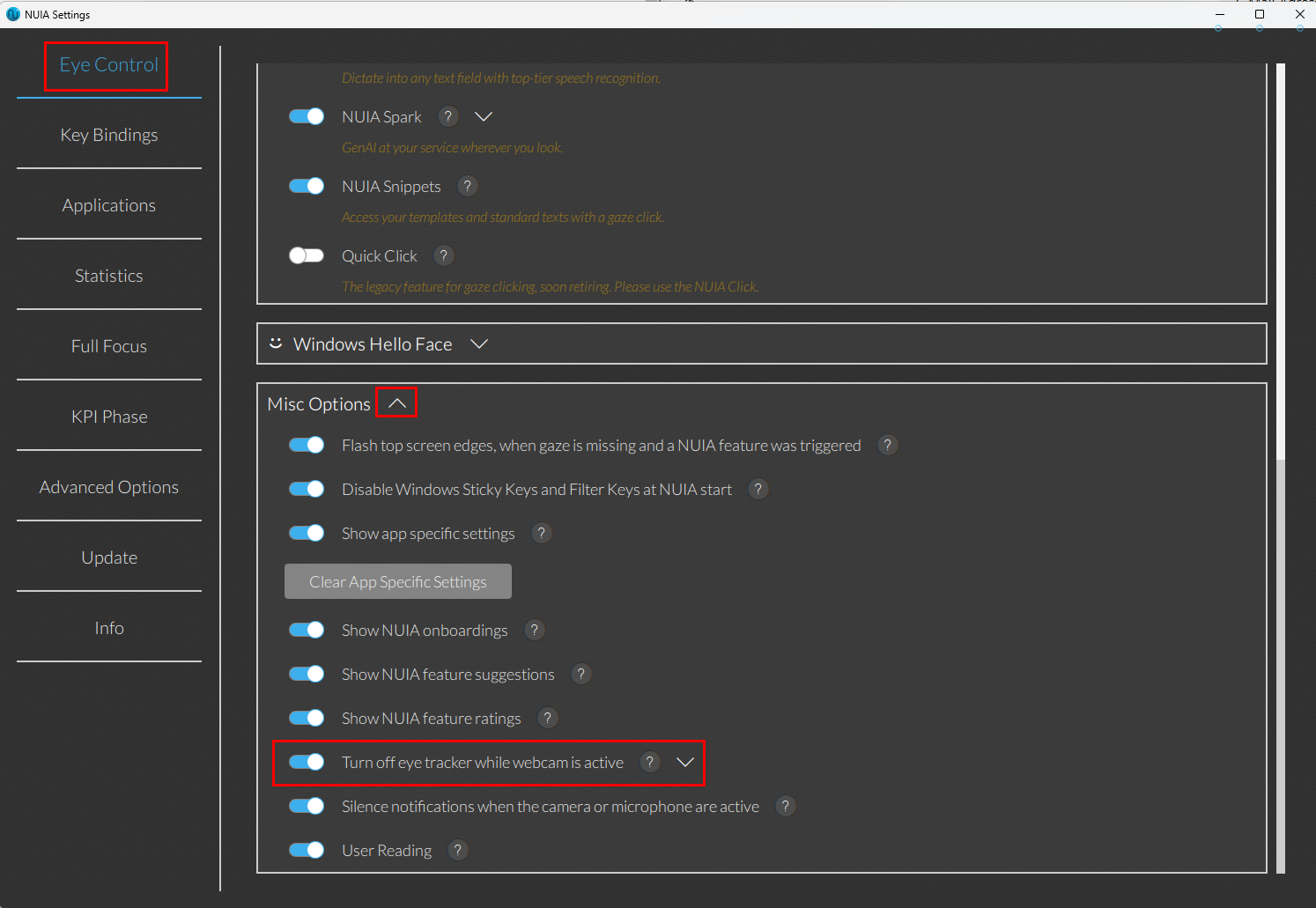Screen dimensions: 1316x908
Task: Open the Info tab
Action: [x=109, y=628]
